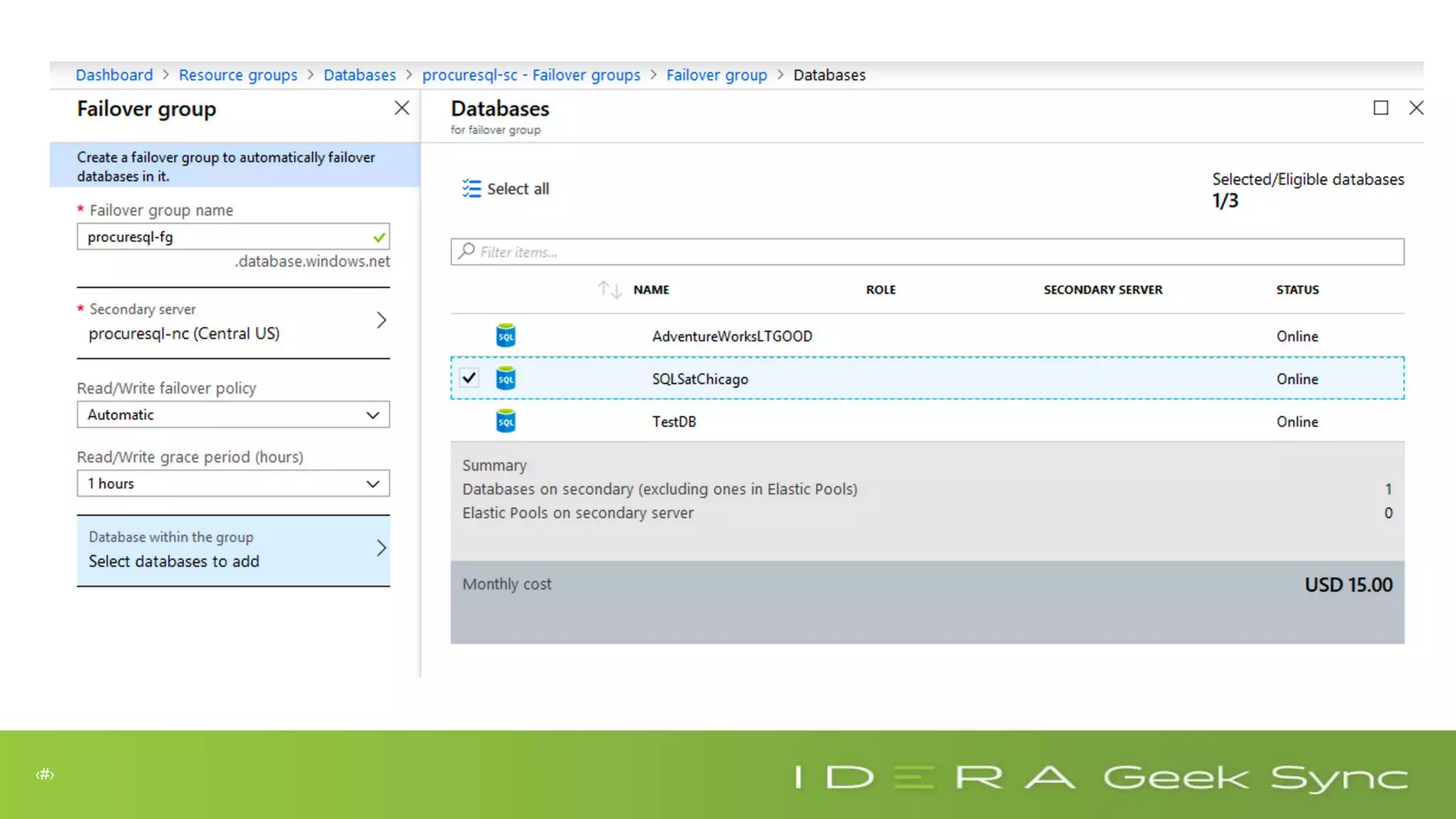This screenshot has height=819, width=1456.
Task: Click Select databases to add
Action: (x=173, y=561)
